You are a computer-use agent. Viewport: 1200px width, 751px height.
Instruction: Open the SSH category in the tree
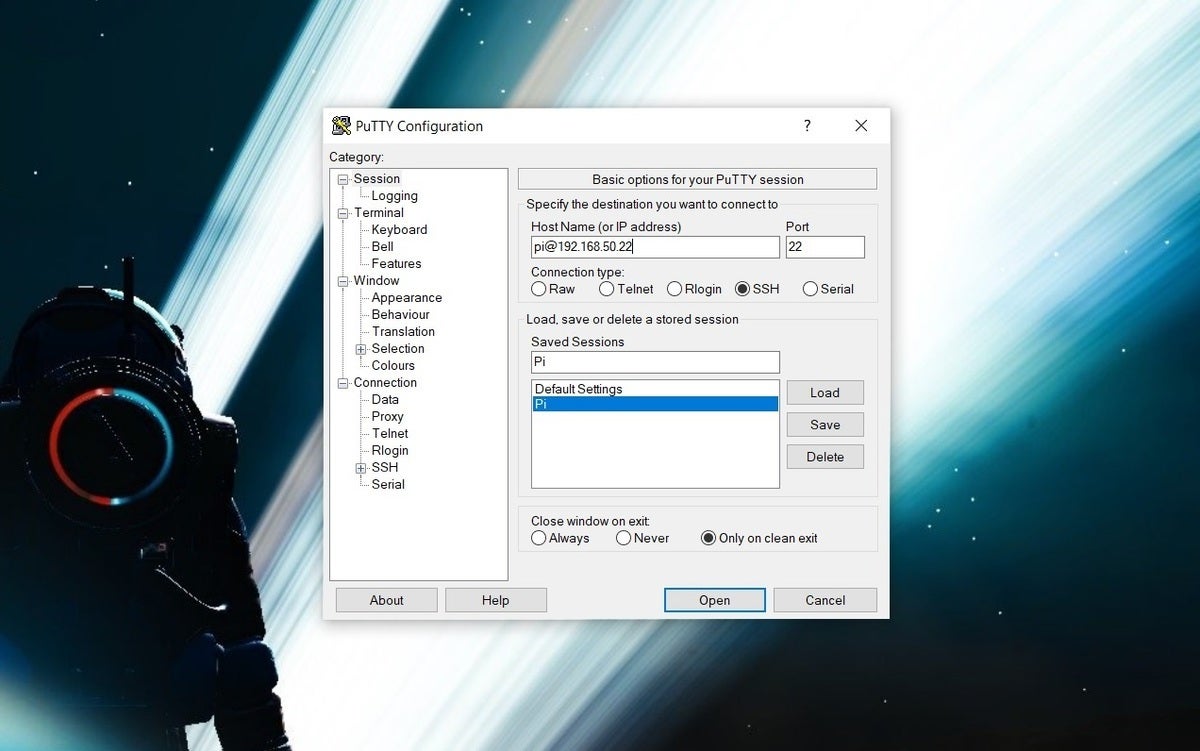click(384, 468)
